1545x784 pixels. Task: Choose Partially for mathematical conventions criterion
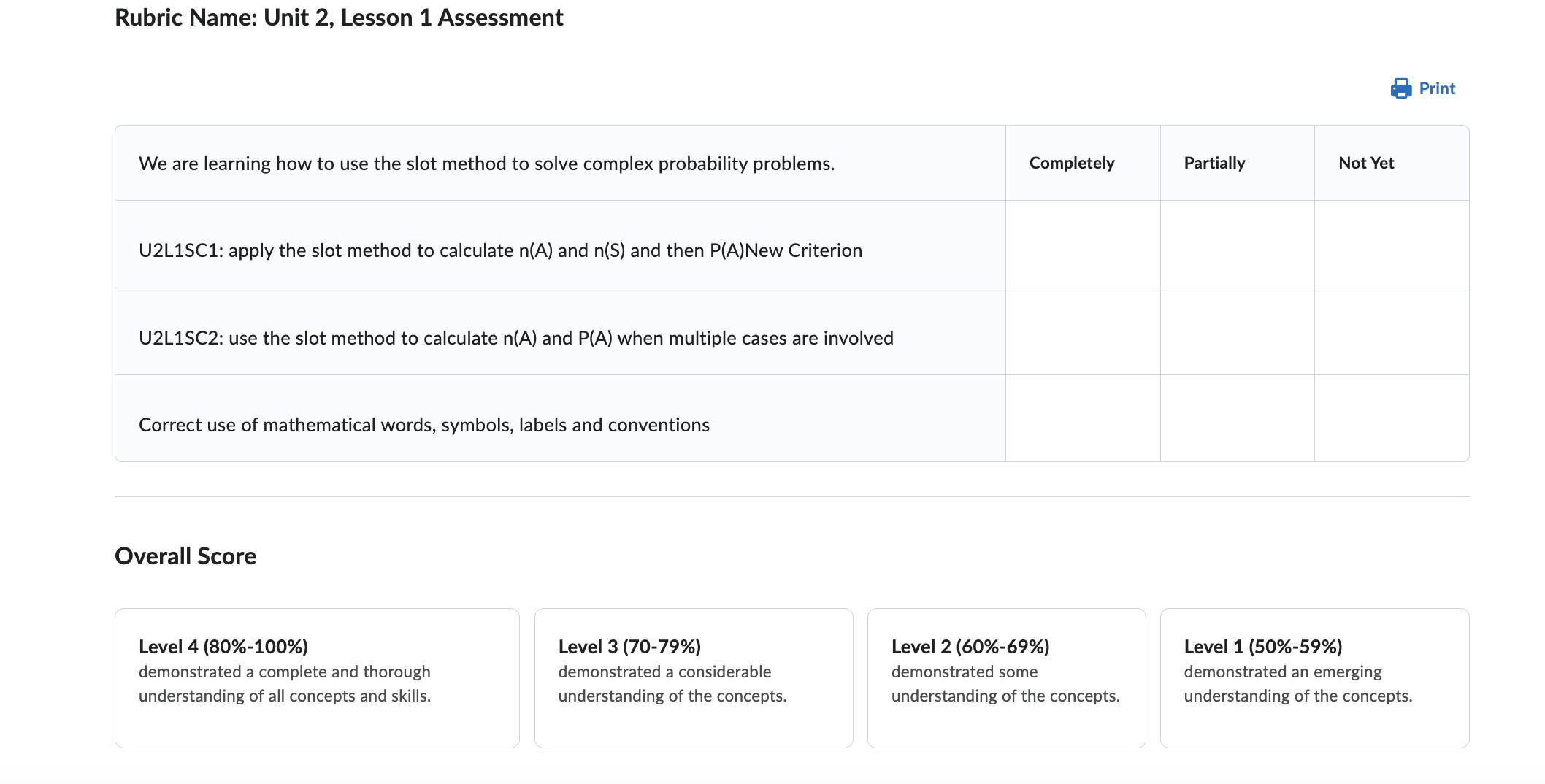coord(1237,418)
